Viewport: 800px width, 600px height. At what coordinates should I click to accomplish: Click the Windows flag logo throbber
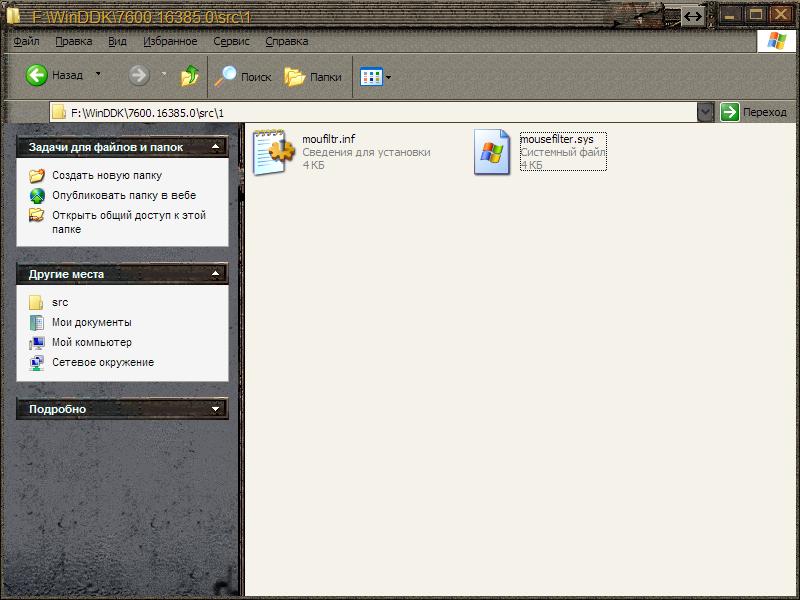[x=776, y=41]
